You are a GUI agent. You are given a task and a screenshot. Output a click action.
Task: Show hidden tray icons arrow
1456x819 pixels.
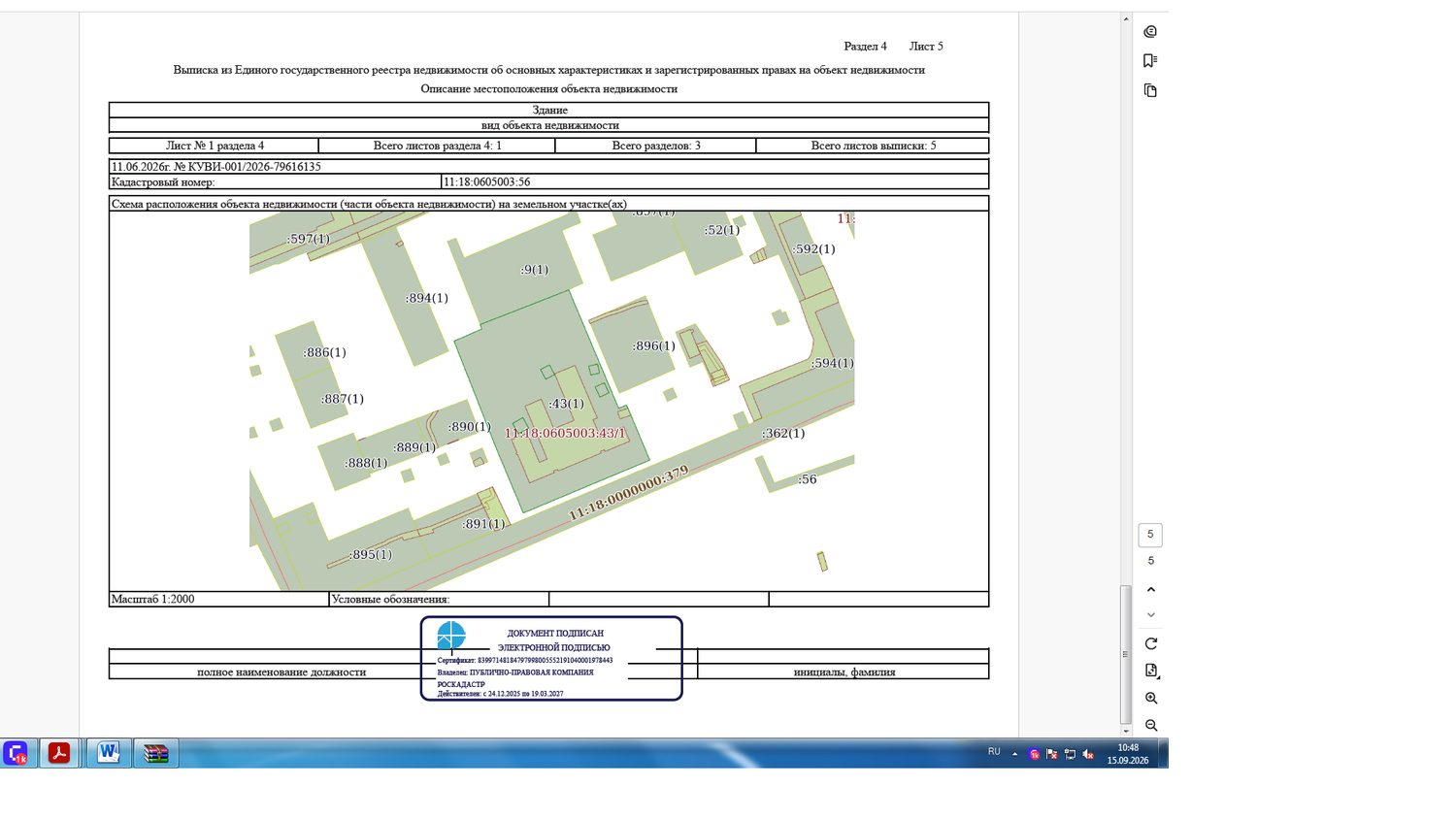1015,754
